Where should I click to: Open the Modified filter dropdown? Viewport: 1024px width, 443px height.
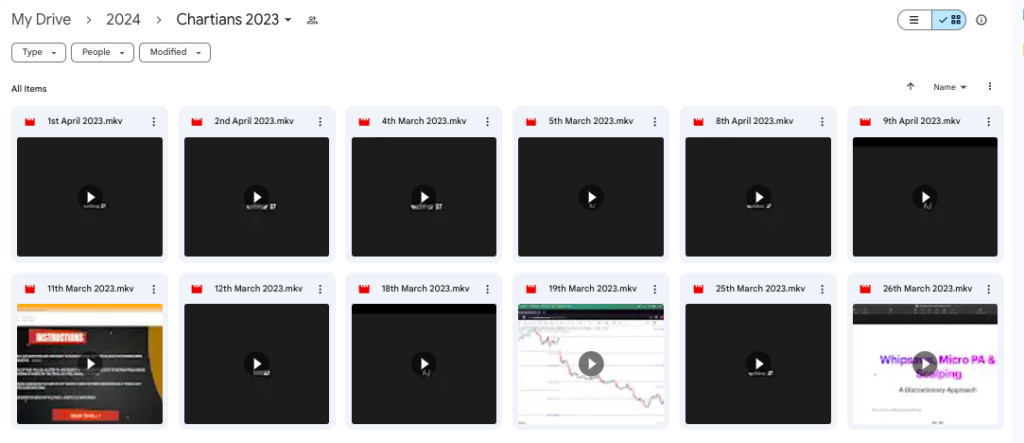(x=174, y=52)
